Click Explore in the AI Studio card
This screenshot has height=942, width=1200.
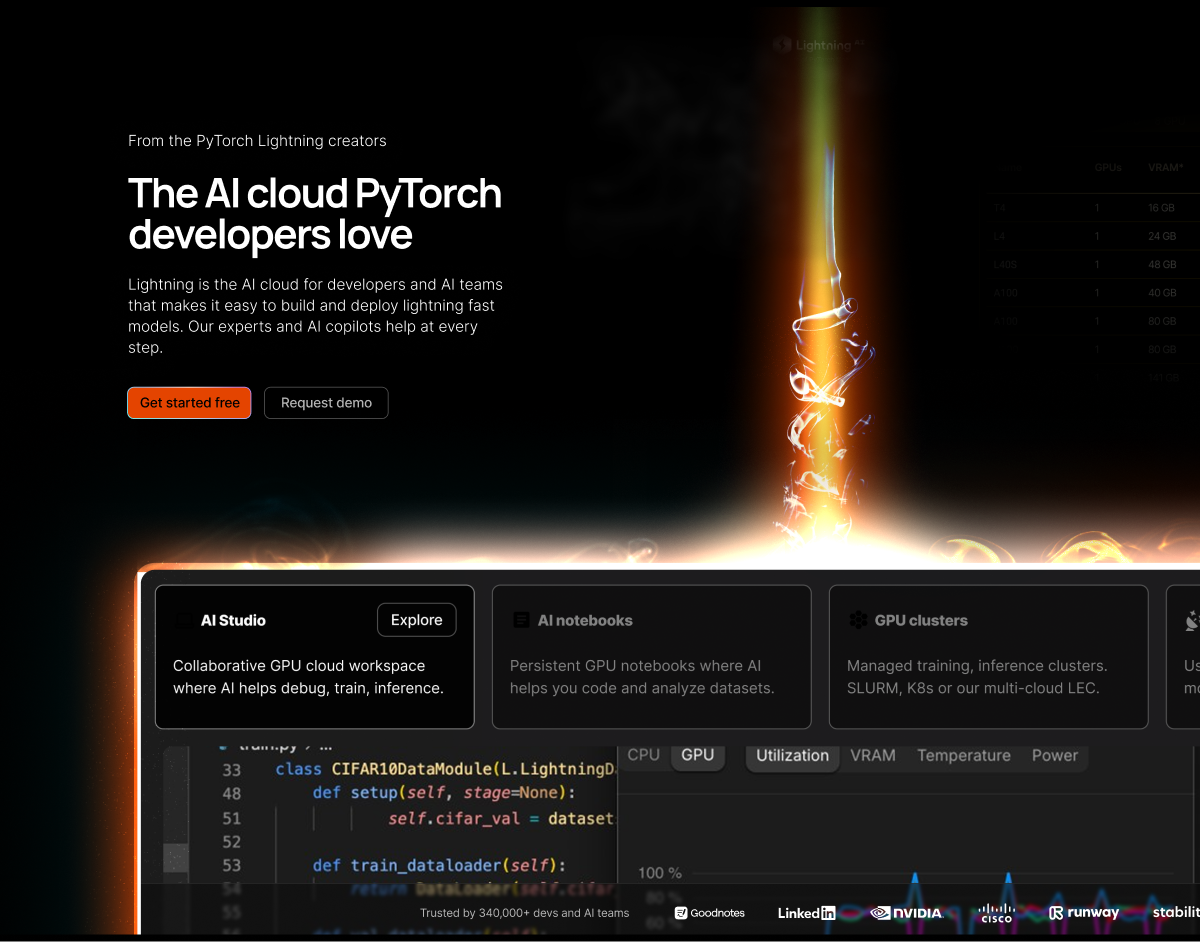pos(416,620)
